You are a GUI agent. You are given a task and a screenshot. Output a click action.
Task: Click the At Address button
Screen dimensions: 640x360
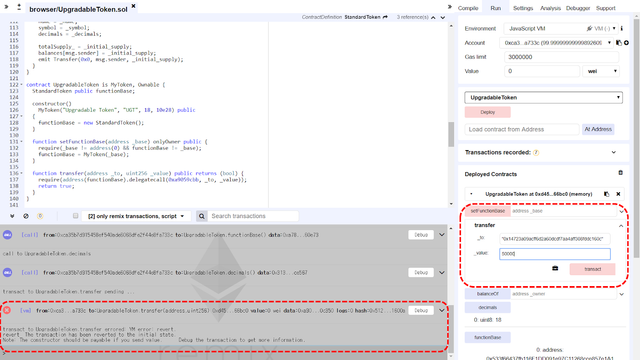click(598, 129)
